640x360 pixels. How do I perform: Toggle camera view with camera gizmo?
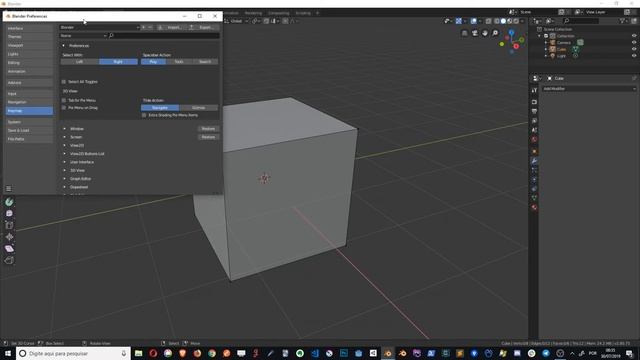(x=474, y=33)
